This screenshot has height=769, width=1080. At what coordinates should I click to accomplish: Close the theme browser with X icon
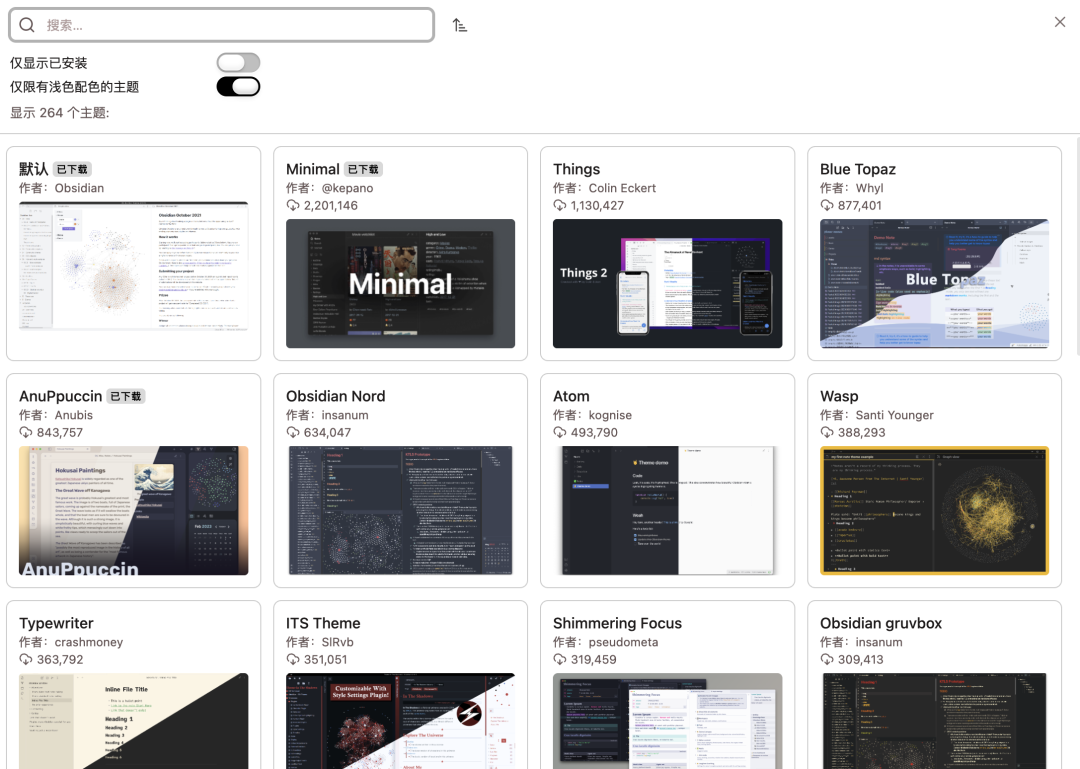pyautogui.click(x=1059, y=22)
